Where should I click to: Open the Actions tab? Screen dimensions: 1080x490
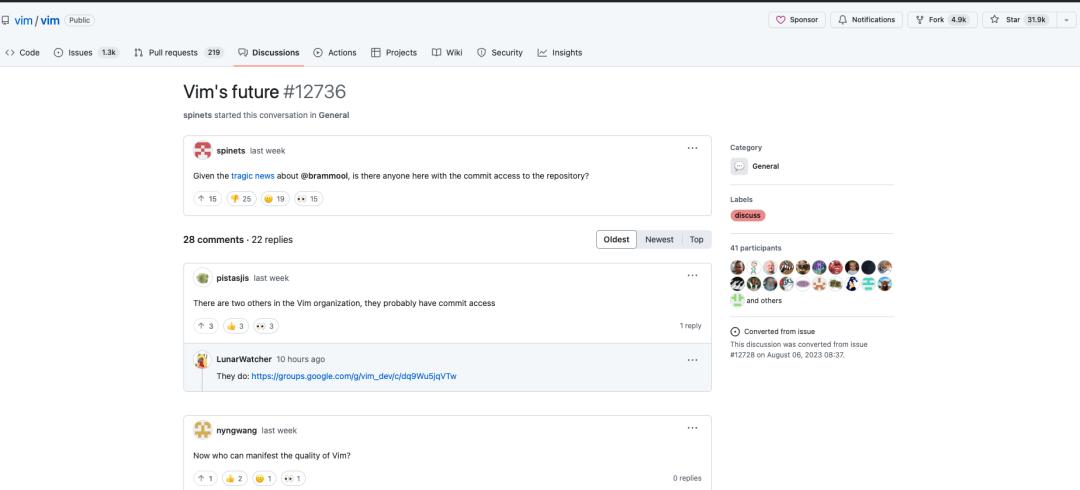point(335,52)
